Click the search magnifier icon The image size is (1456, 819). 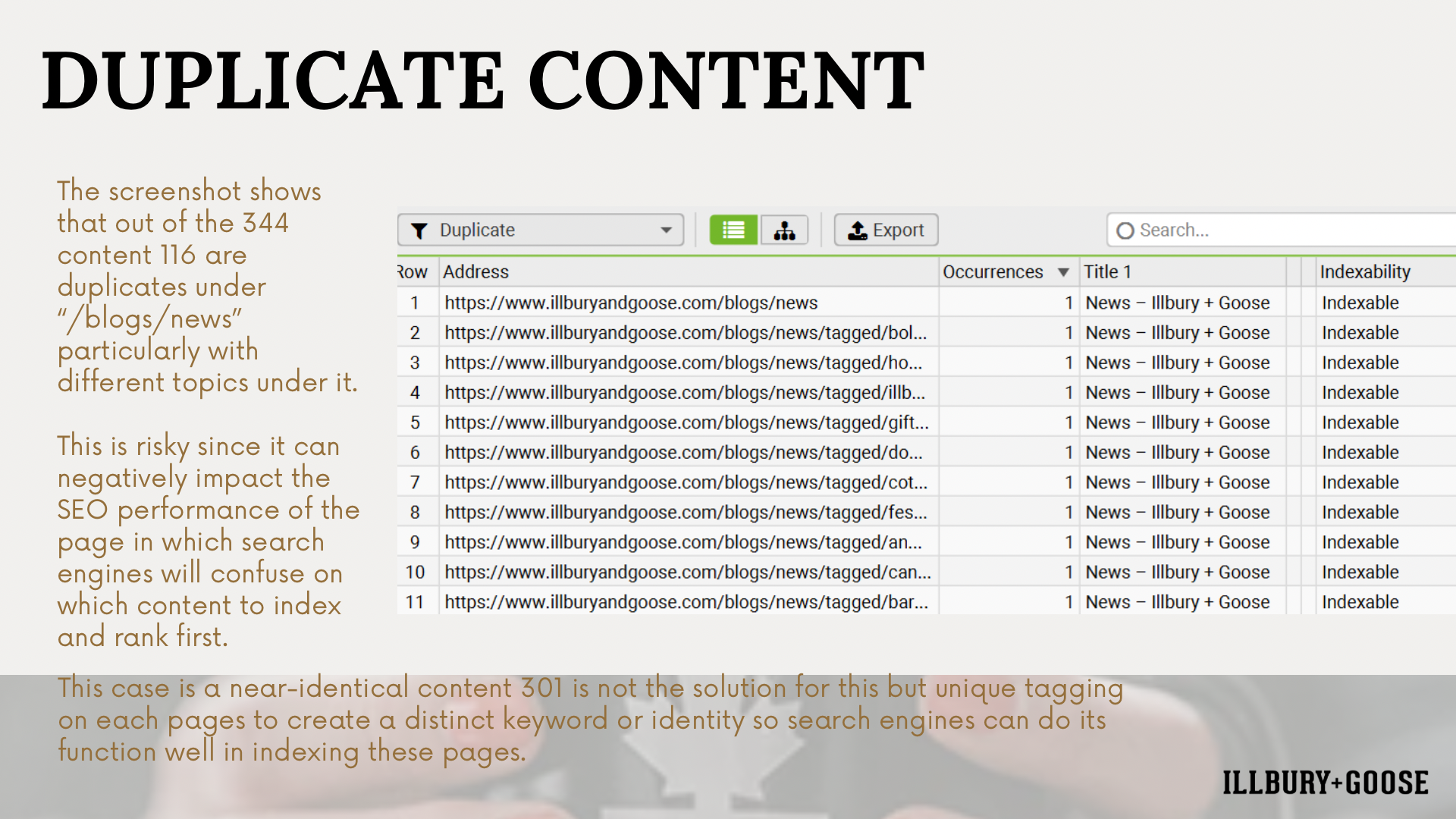click(x=1125, y=231)
